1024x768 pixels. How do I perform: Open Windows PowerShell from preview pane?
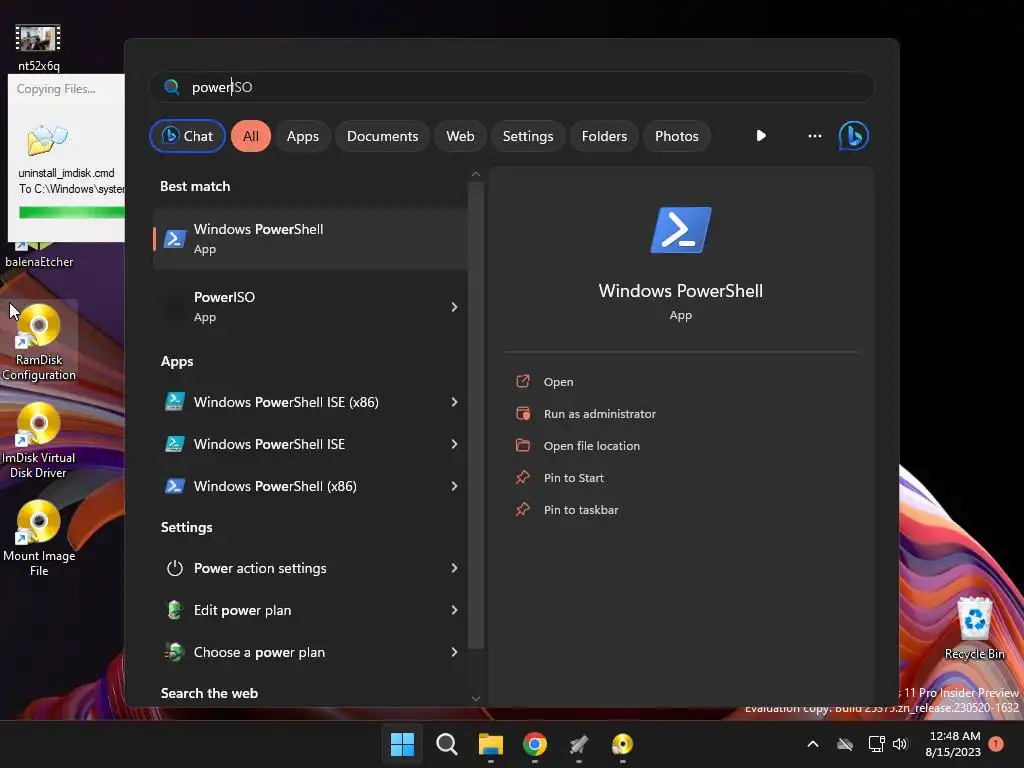558,382
